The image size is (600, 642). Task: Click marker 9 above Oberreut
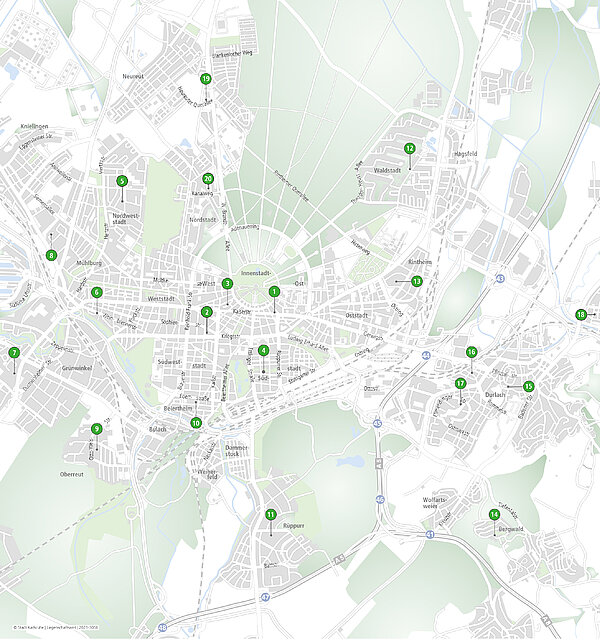(96, 429)
